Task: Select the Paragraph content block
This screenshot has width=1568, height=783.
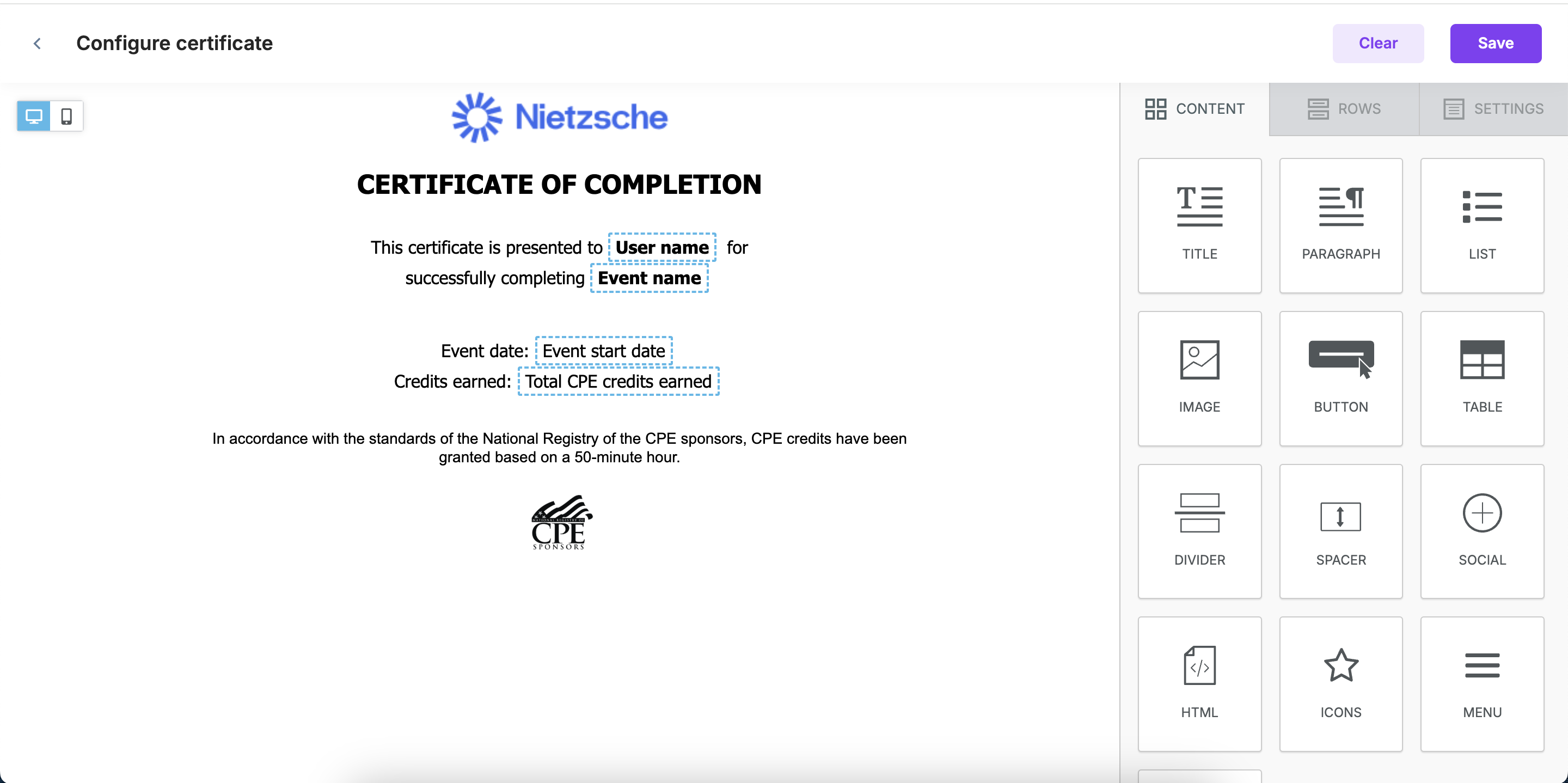Action: point(1340,225)
